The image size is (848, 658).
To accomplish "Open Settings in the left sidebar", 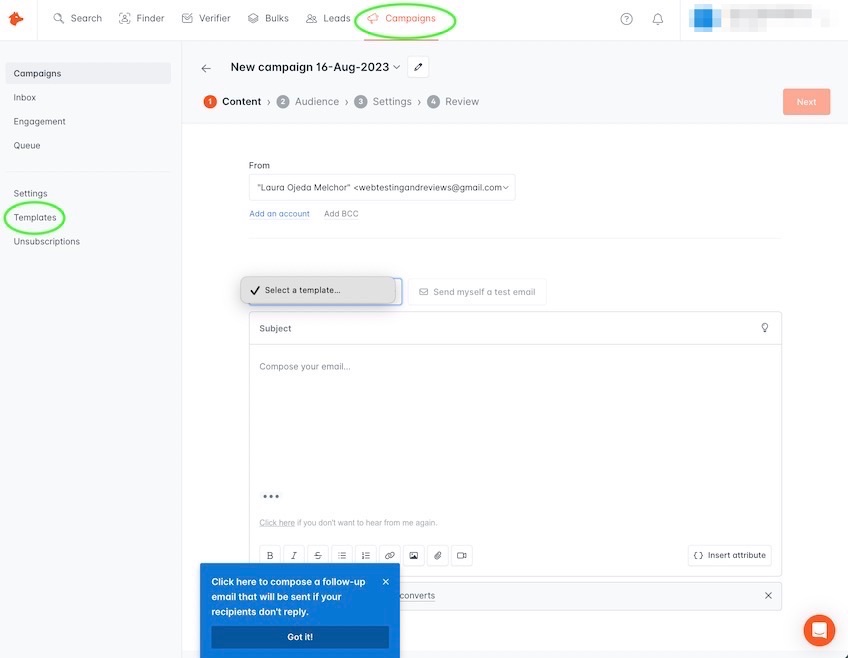I will pyautogui.click(x=30, y=193).
